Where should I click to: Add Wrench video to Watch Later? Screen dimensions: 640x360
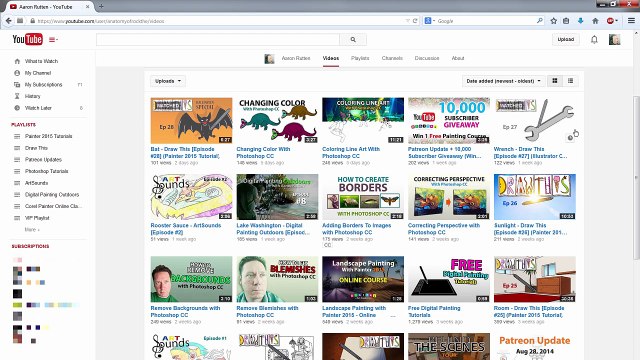pos(570,138)
